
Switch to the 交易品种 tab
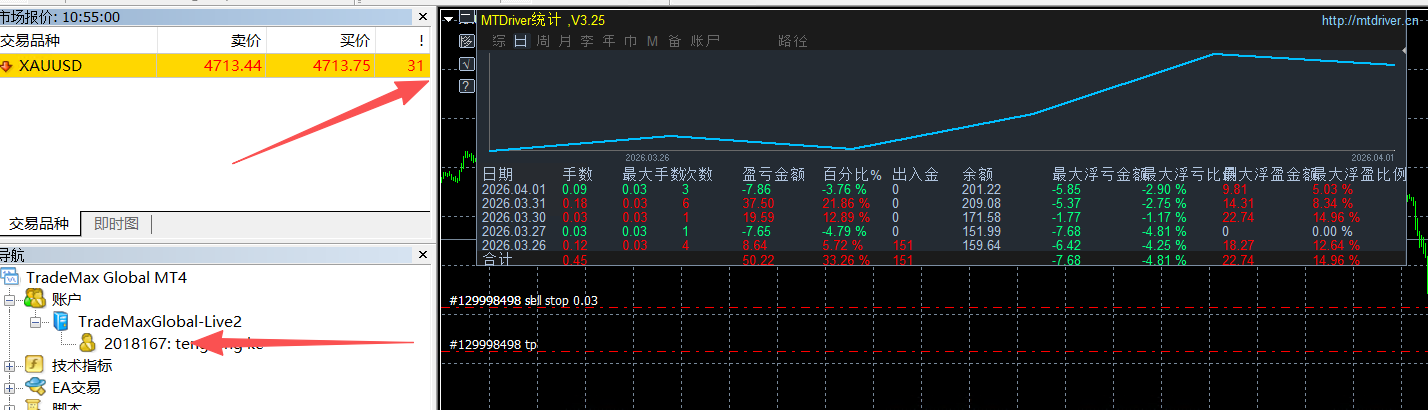coord(40,224)
